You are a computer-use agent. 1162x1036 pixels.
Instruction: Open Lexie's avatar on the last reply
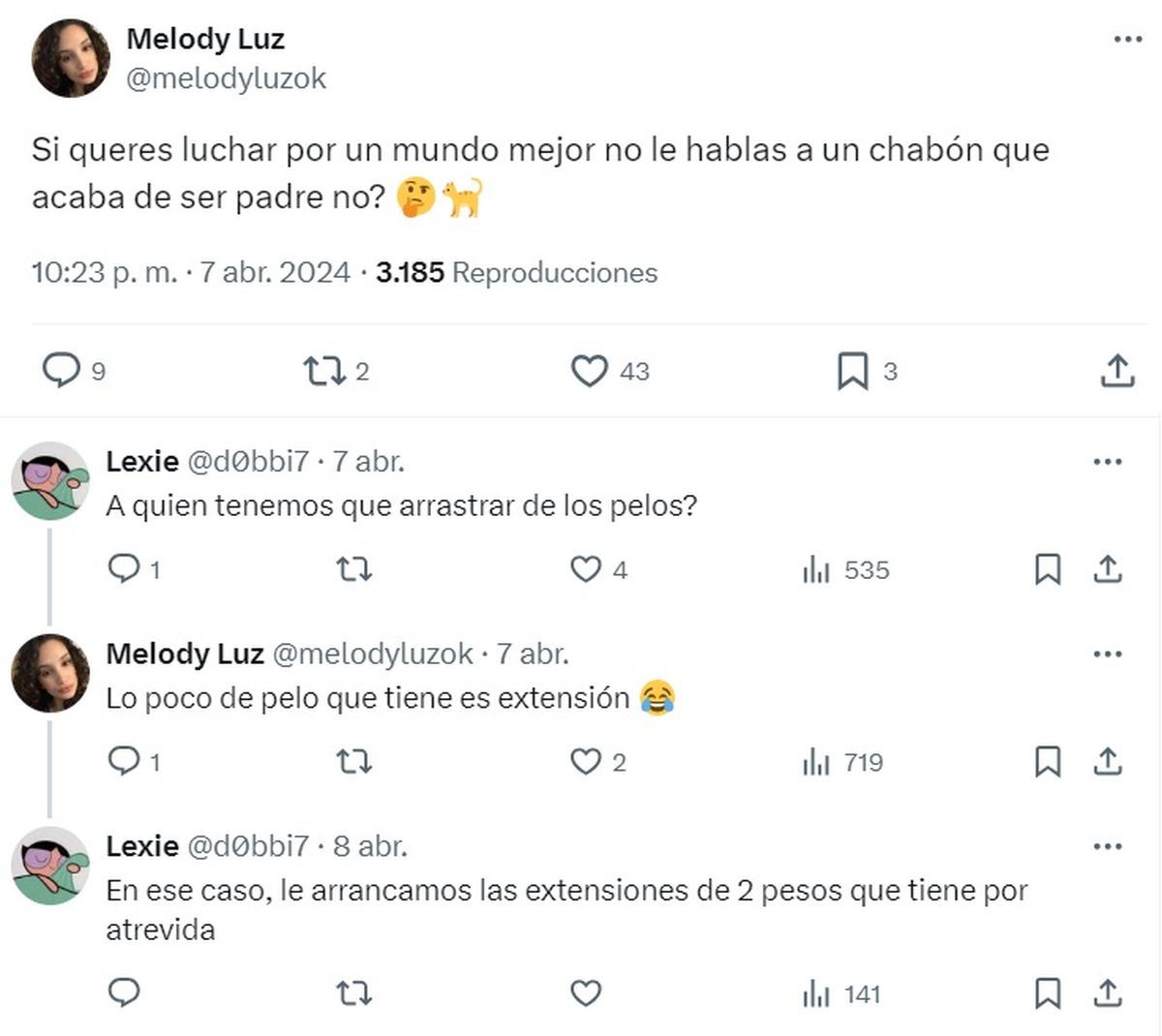50,866
